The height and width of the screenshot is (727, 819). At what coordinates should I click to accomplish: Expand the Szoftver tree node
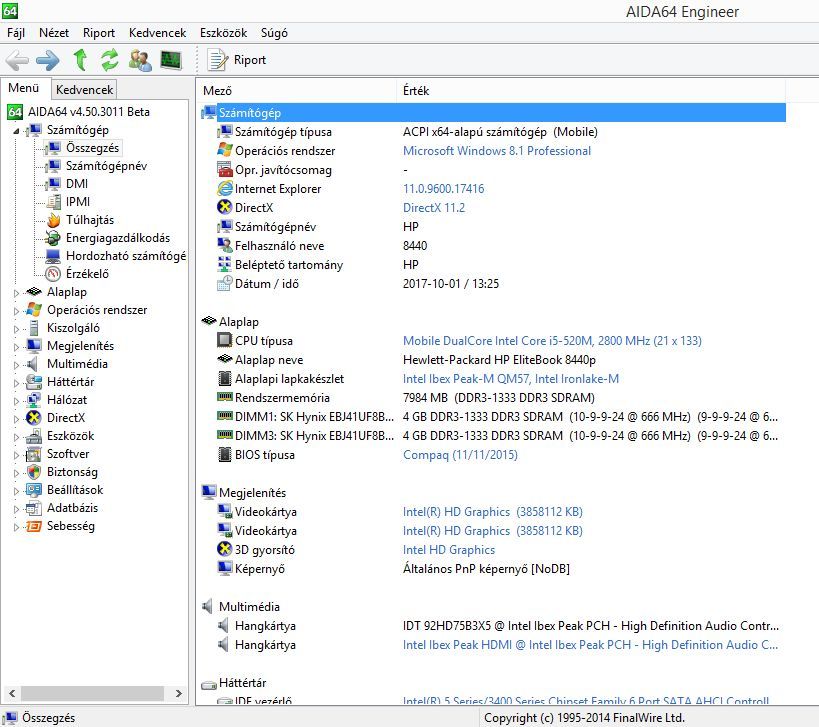coord(16,455)
